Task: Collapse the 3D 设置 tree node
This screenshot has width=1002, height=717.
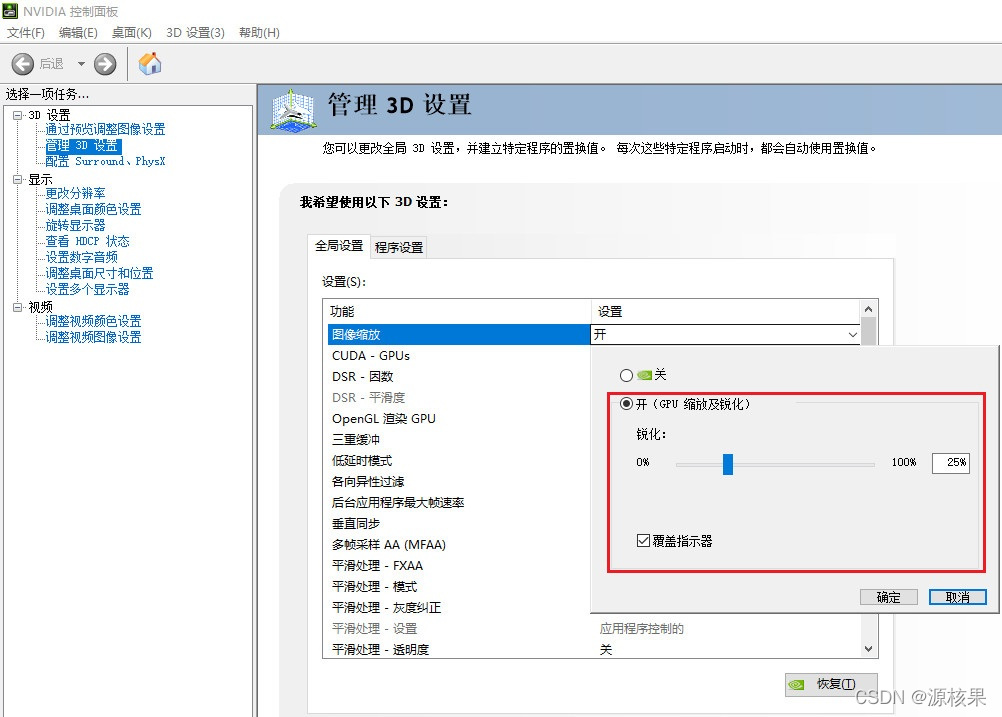Action: coord(18,115)
